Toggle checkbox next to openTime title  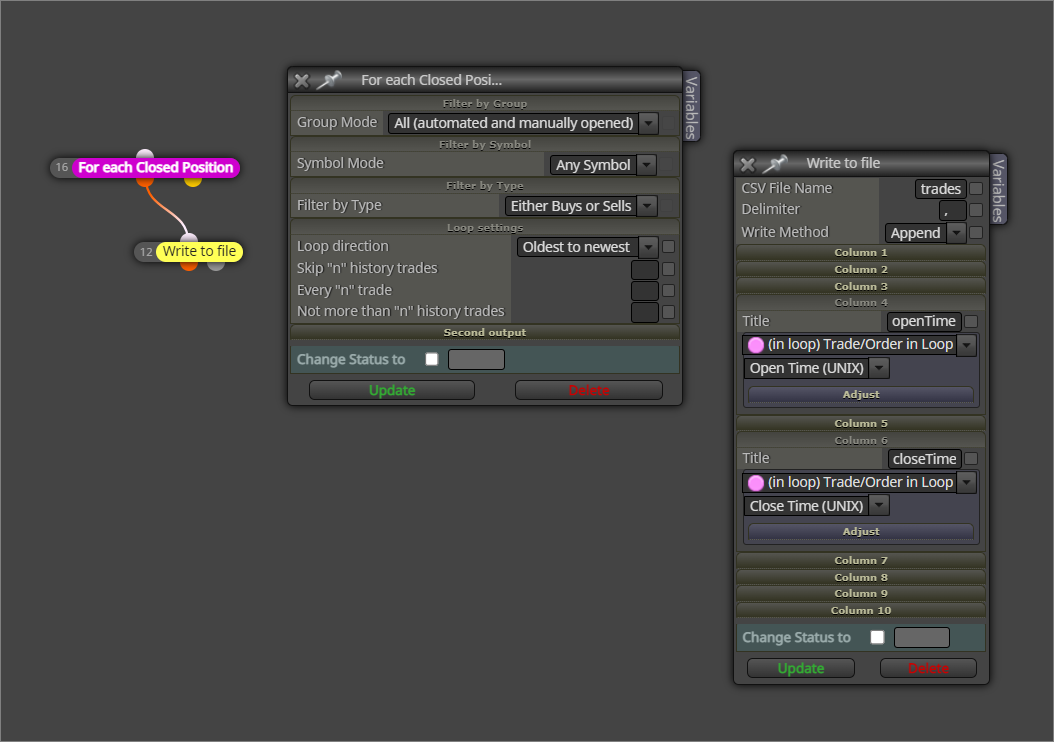coord(971,321)
